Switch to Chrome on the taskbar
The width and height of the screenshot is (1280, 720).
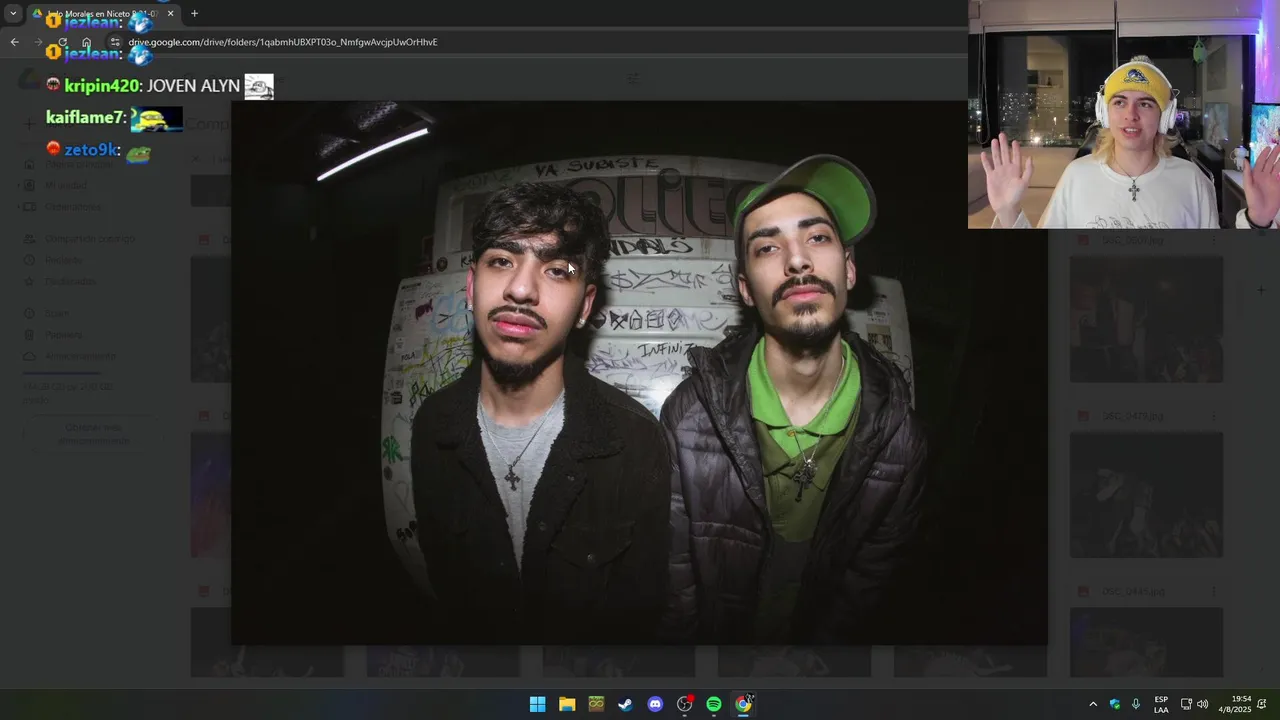click(x=744, y=704)
